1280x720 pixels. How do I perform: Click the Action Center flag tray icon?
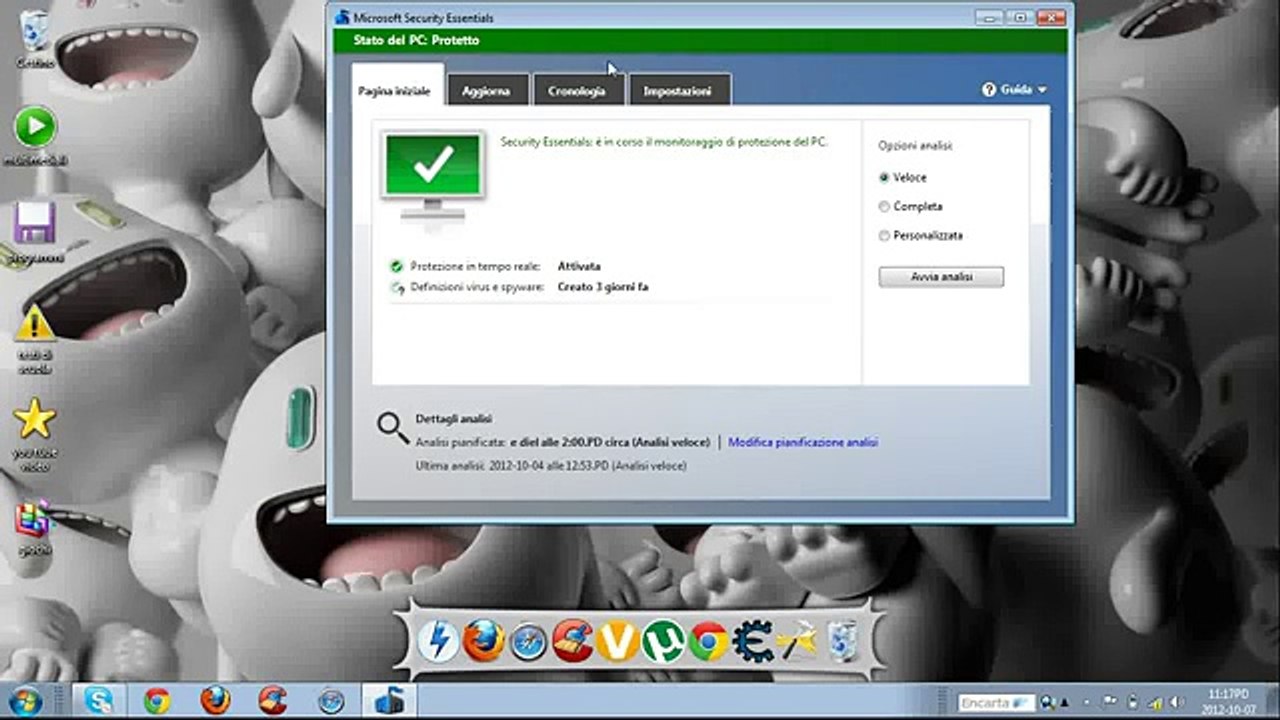tap(1110, 700)
